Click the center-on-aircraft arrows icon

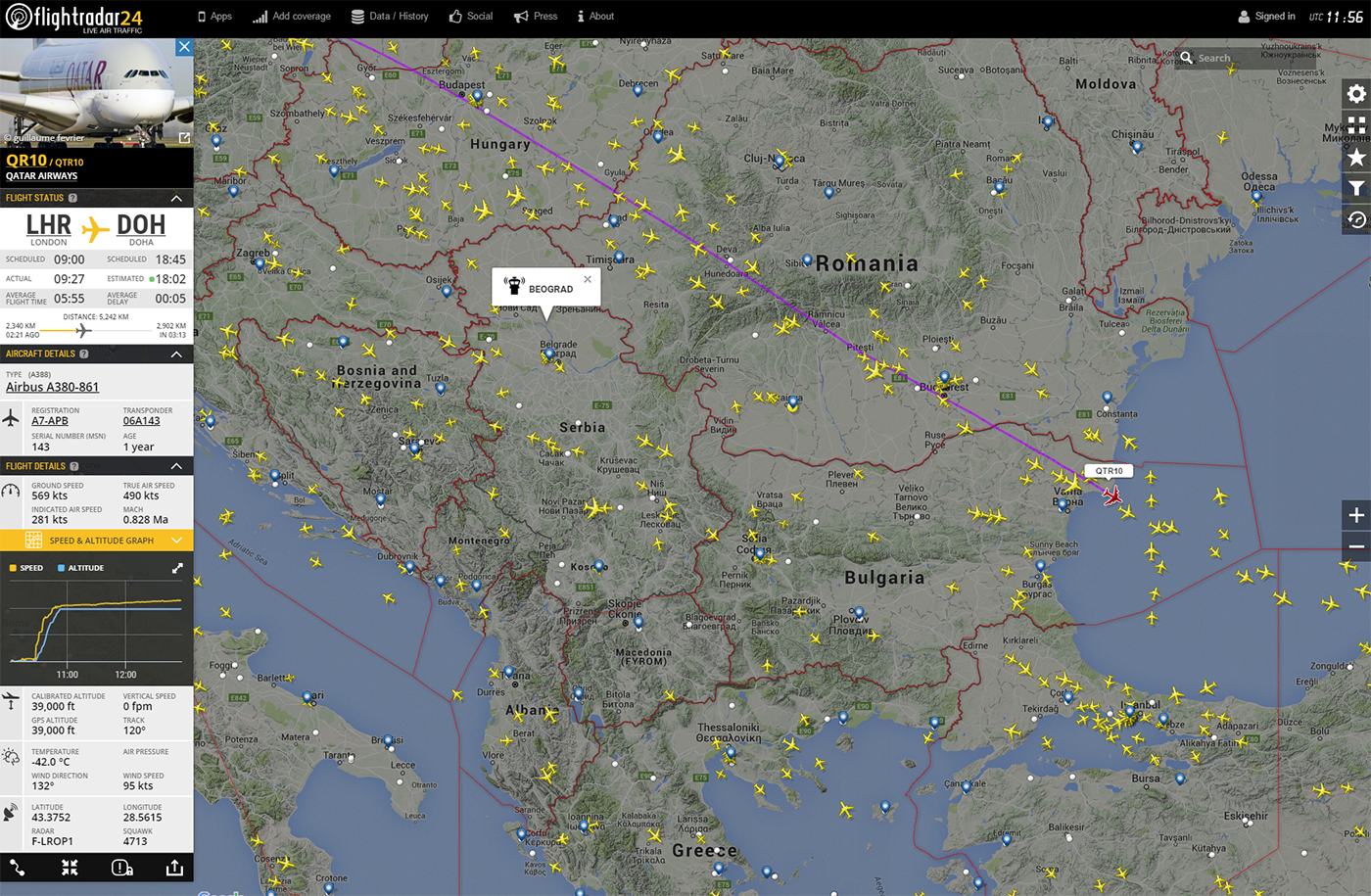(x=70, y=867)
